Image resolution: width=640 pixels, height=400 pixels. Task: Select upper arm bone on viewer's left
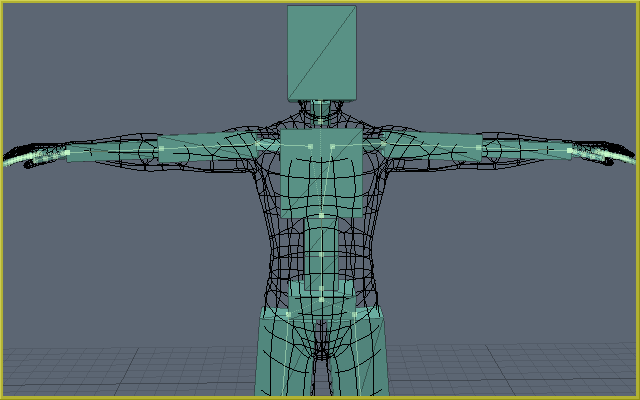207,149
